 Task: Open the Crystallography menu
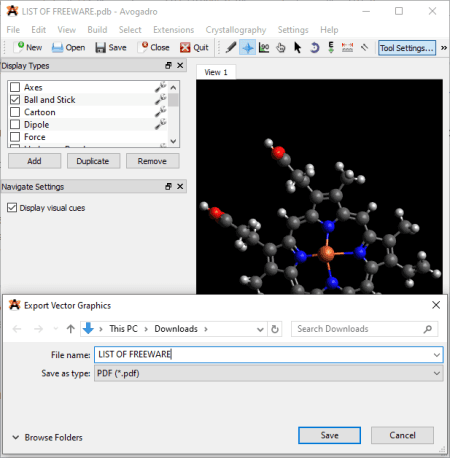236,30
